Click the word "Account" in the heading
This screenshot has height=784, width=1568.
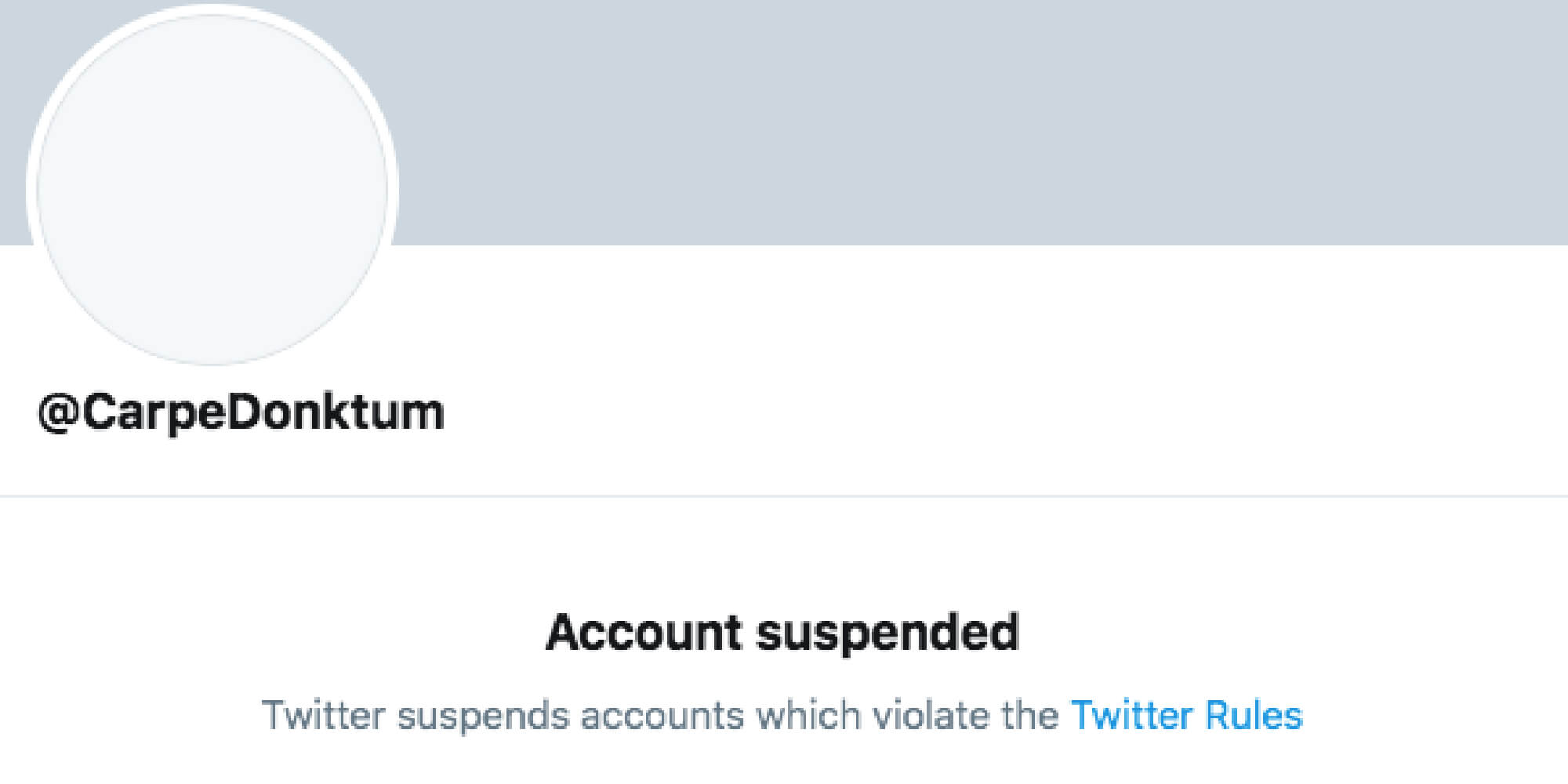pyautogui.click(x=644, y=633)
